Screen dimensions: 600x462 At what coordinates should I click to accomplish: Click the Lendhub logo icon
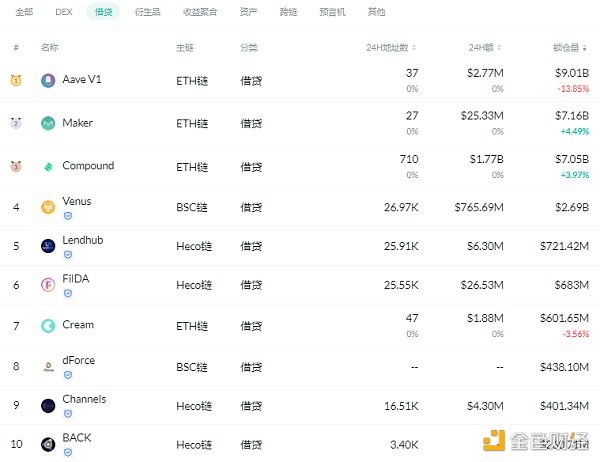(48, 246)
